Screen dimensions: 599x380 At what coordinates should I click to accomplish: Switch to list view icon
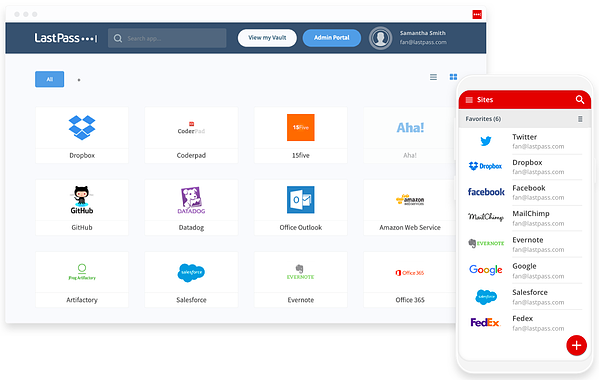point(433,77)
